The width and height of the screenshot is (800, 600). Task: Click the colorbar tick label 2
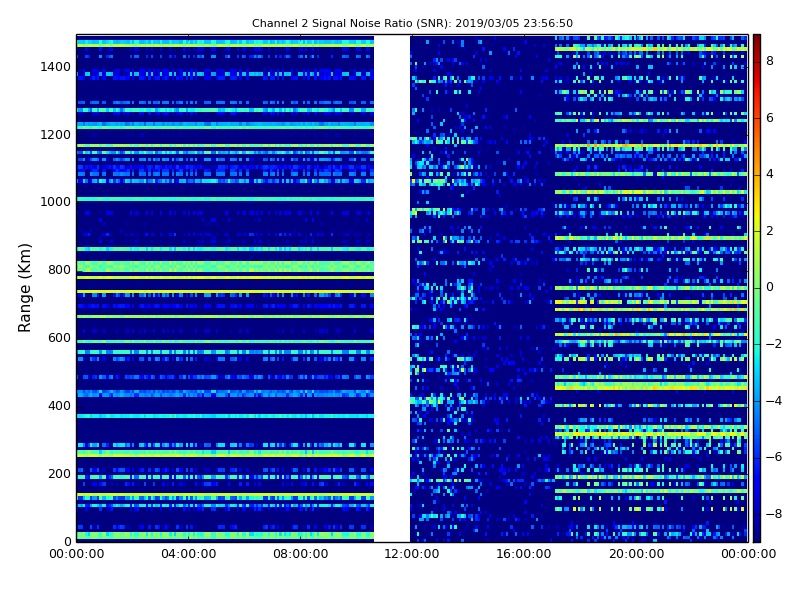tap(770, 231)
